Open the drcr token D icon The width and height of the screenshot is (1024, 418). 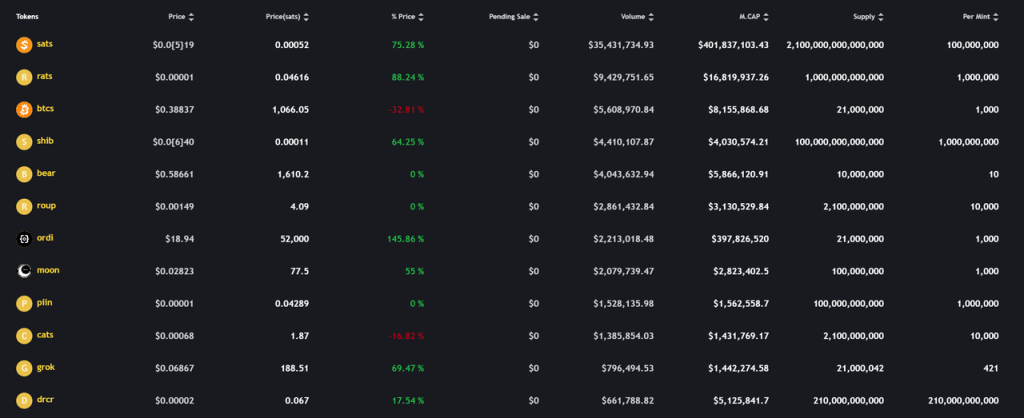pos(24,400)
